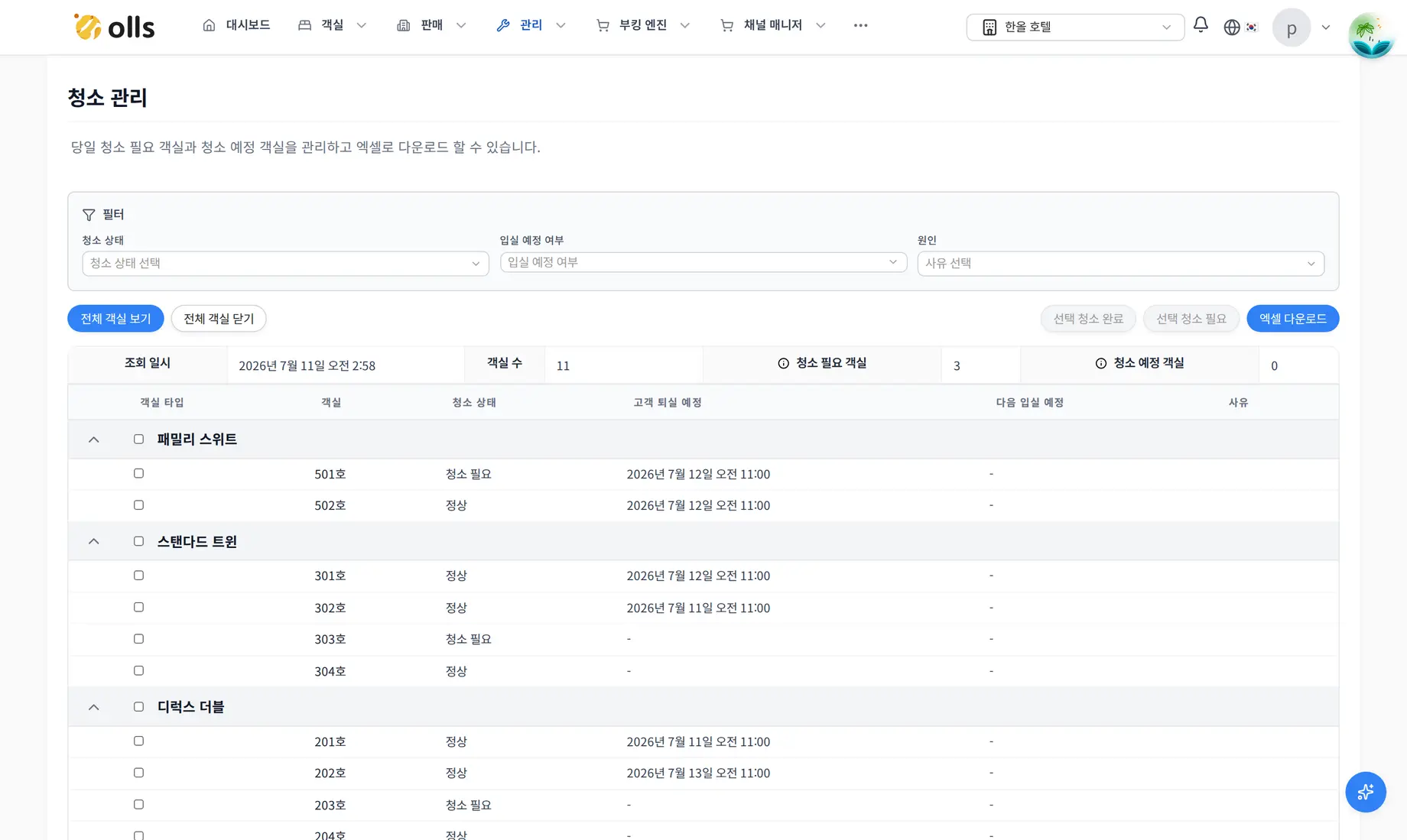The height and width of the screenshot is (840, 1407).
Task: Open the globe language selector
Action: [1231, 27]
